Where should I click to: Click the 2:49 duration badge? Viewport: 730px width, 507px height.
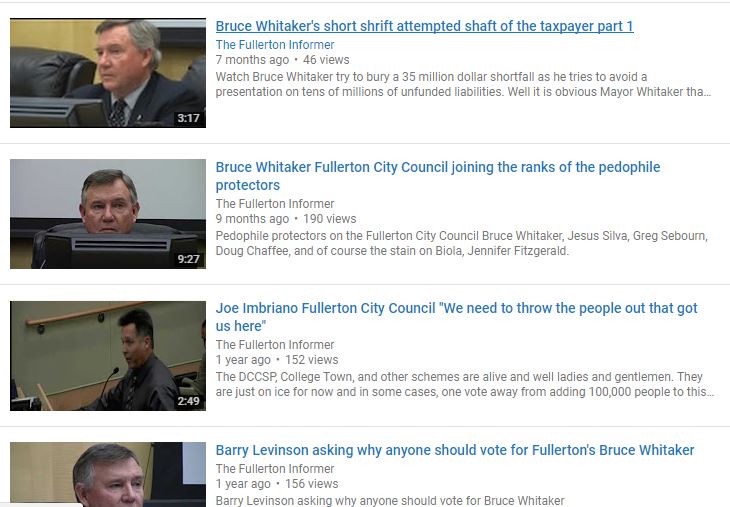[x=189, y=401]
